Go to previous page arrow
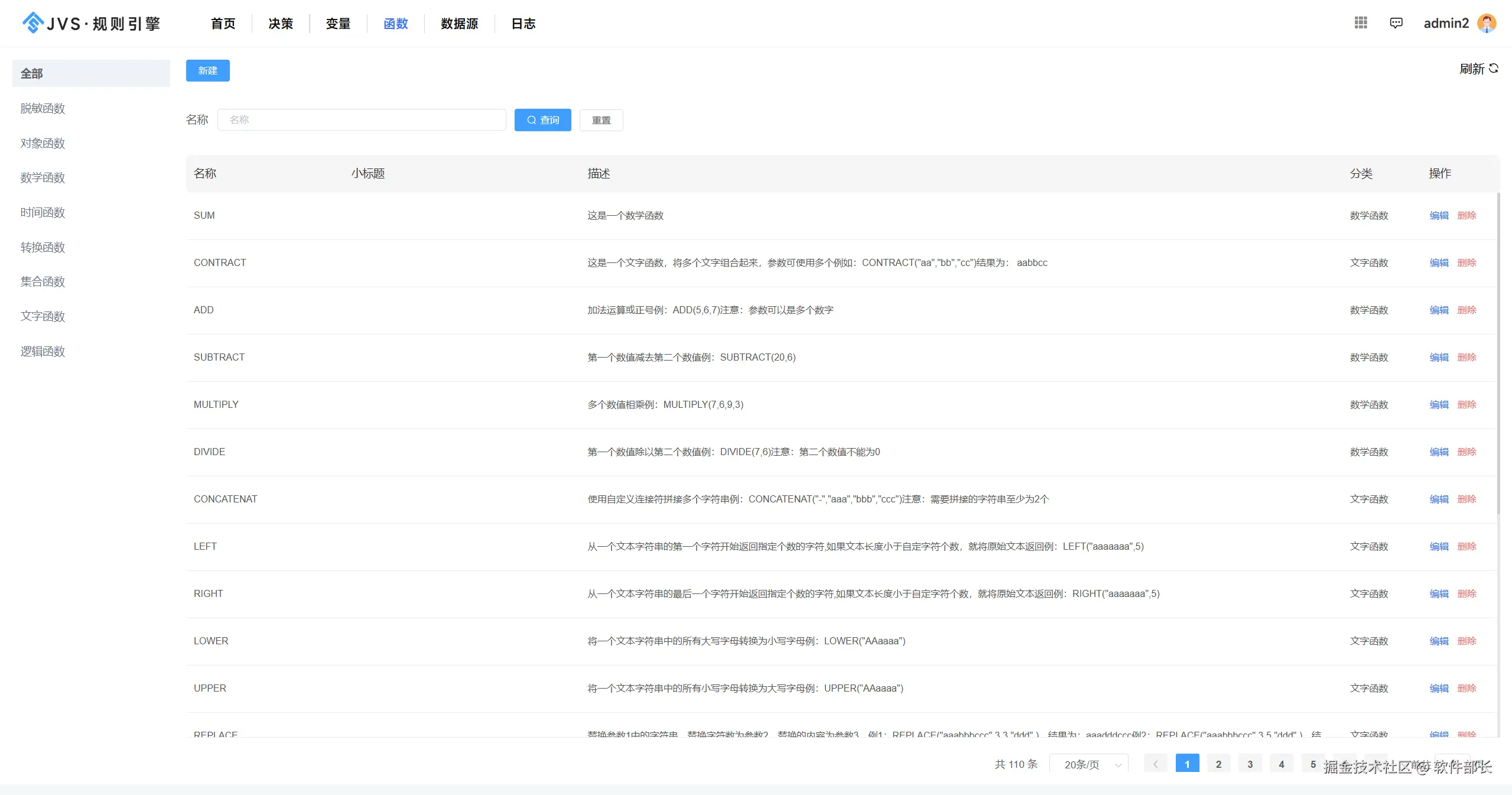This screenshot has height=795, width=1512. pyautogui.click(x=1155, y=764)
